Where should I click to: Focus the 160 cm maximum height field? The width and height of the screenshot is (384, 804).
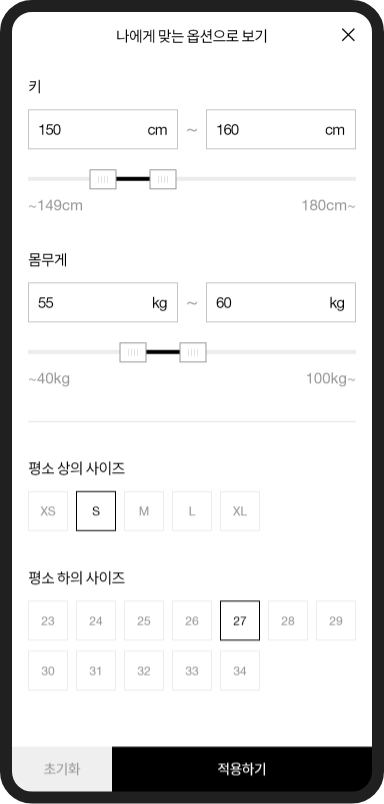pos(281,129)
